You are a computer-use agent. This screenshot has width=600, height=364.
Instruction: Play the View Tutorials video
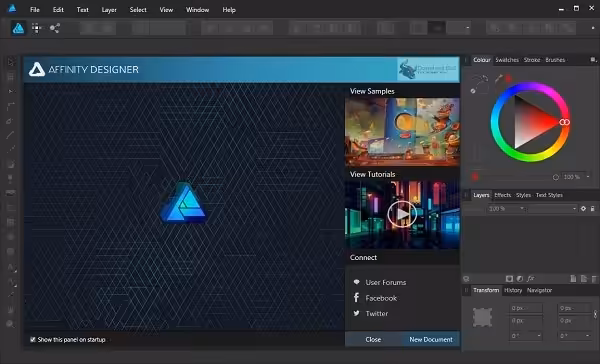tap(402, 214)
